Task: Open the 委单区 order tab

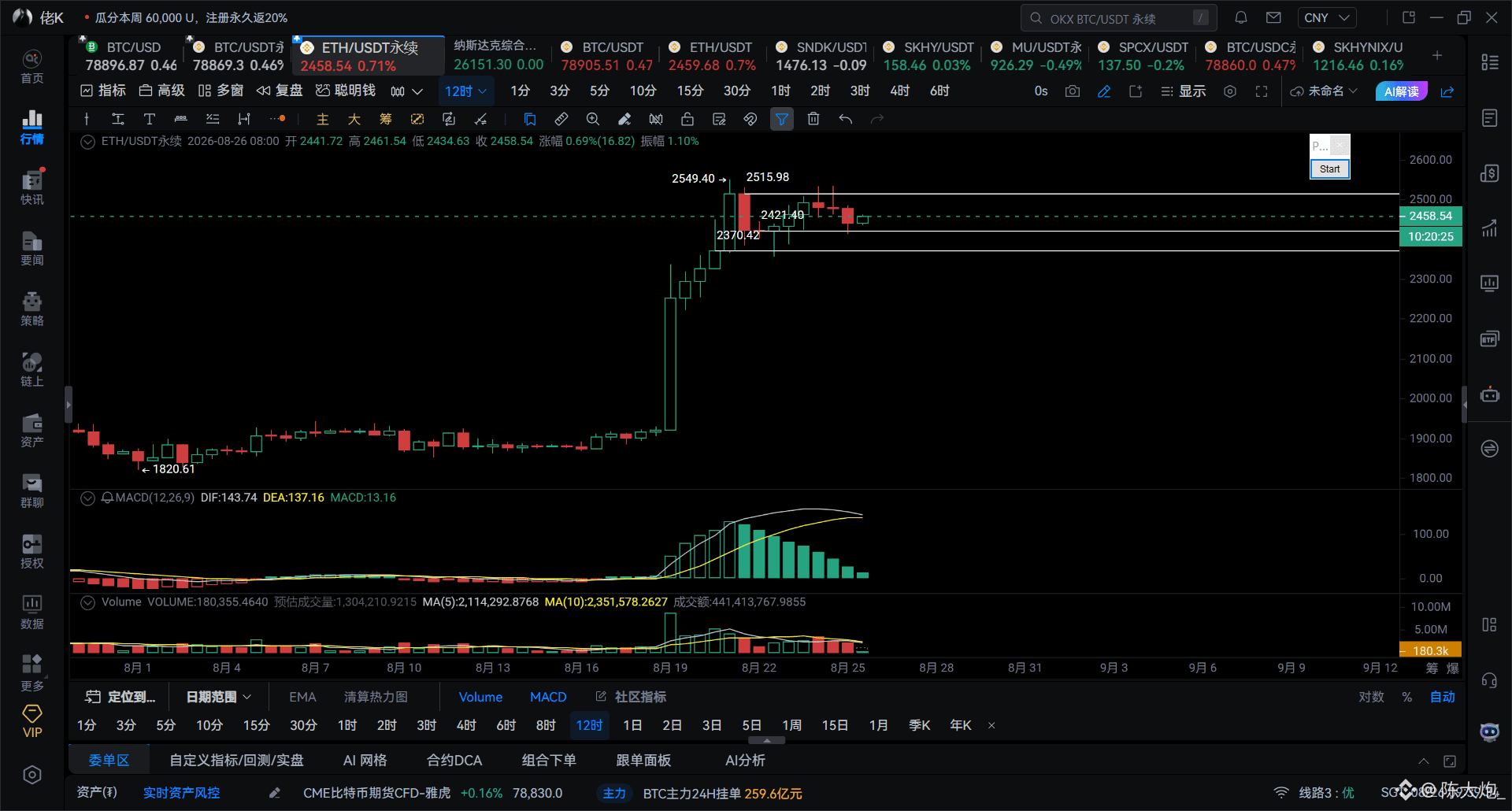Action: tap(109, 761)
